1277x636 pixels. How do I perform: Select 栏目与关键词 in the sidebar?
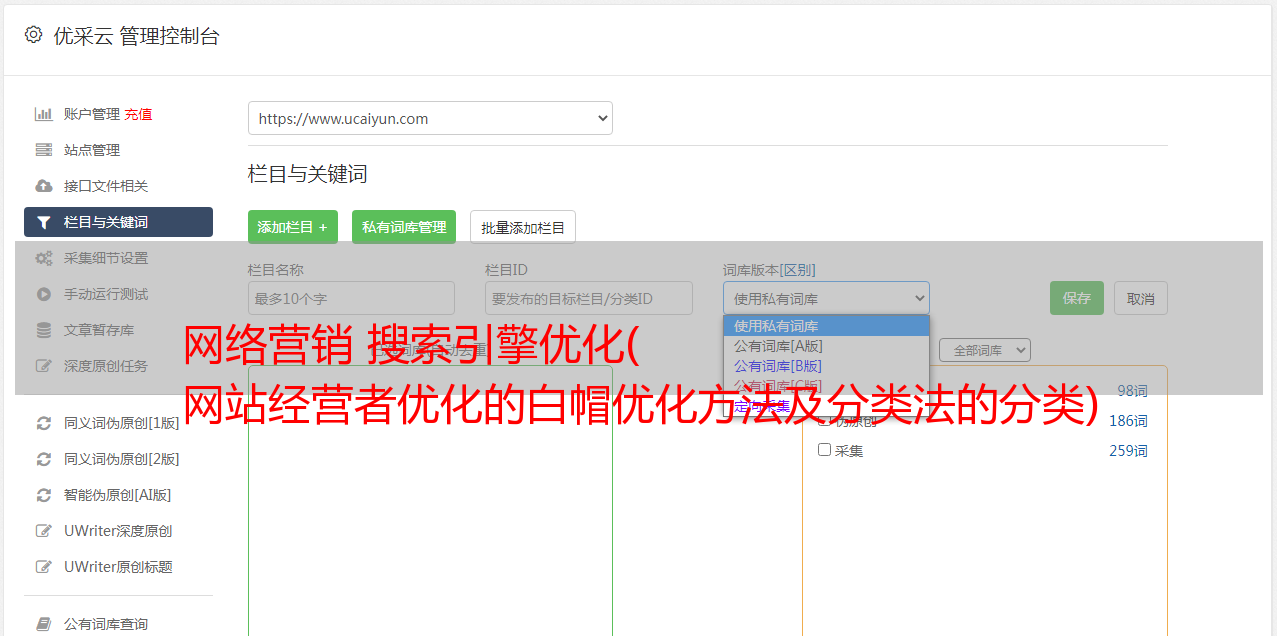point(118,222)
